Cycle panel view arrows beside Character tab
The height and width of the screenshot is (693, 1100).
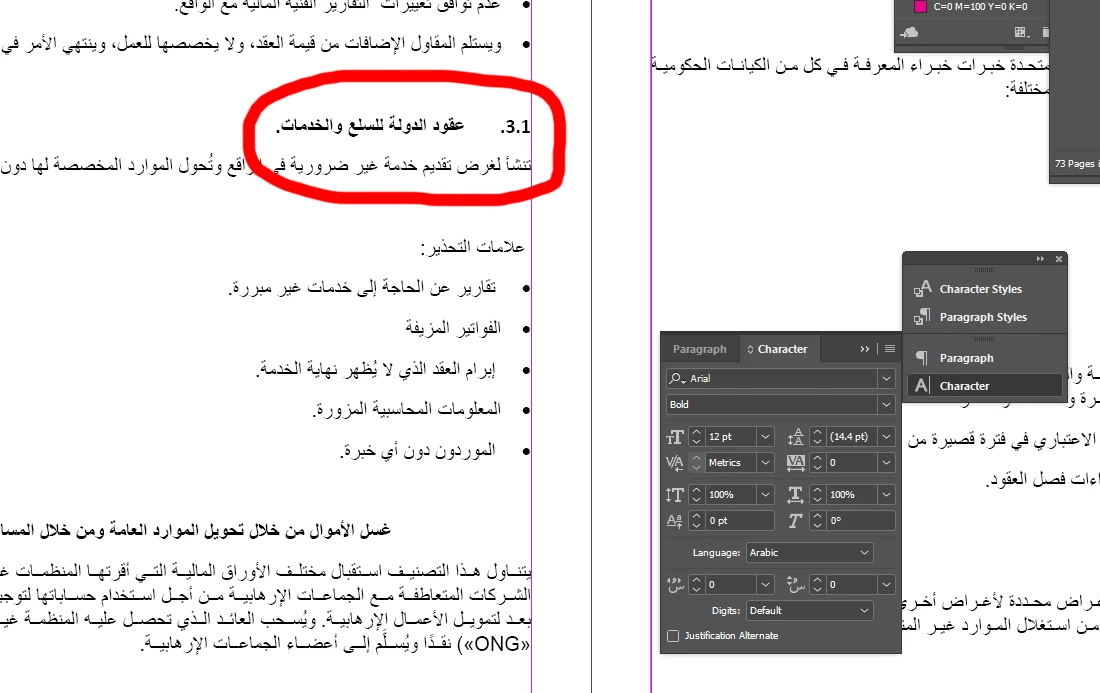pos(750,349)
